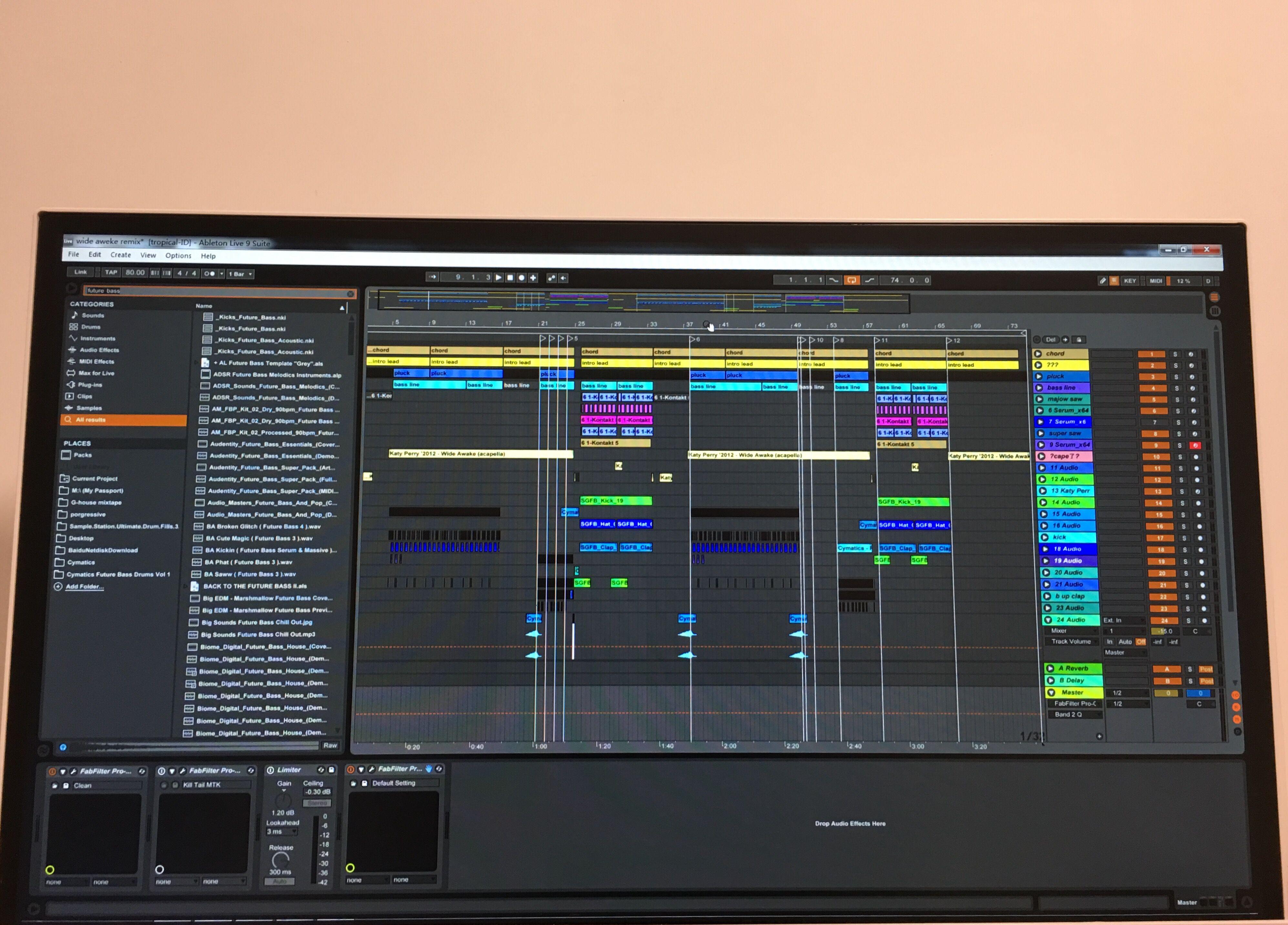Open the Options menu
This screenshot has height=925, width=1288.
[178, 256]
